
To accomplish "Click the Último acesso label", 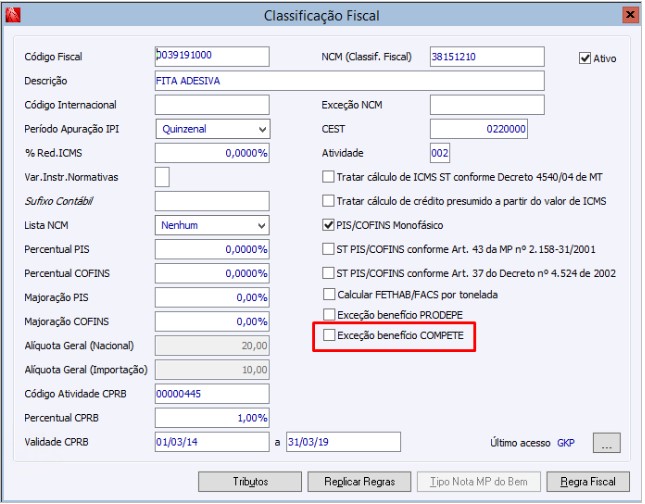I will (x=520, y=443).
